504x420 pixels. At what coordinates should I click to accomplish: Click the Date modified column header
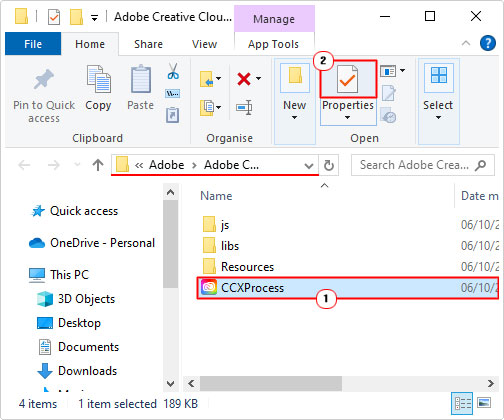click(x=479, y=196)
